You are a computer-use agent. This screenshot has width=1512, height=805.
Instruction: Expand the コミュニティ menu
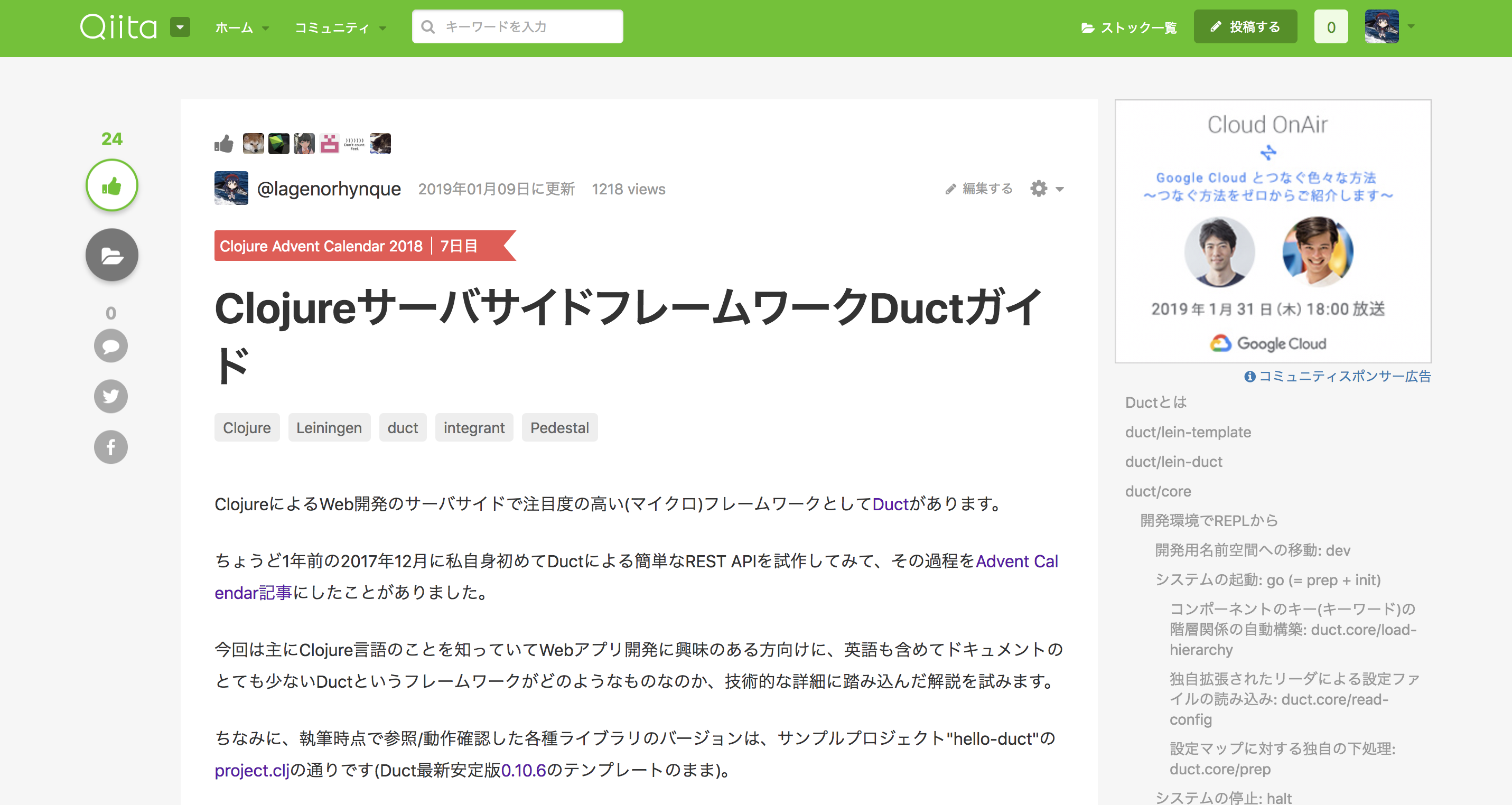click(339, 27)
